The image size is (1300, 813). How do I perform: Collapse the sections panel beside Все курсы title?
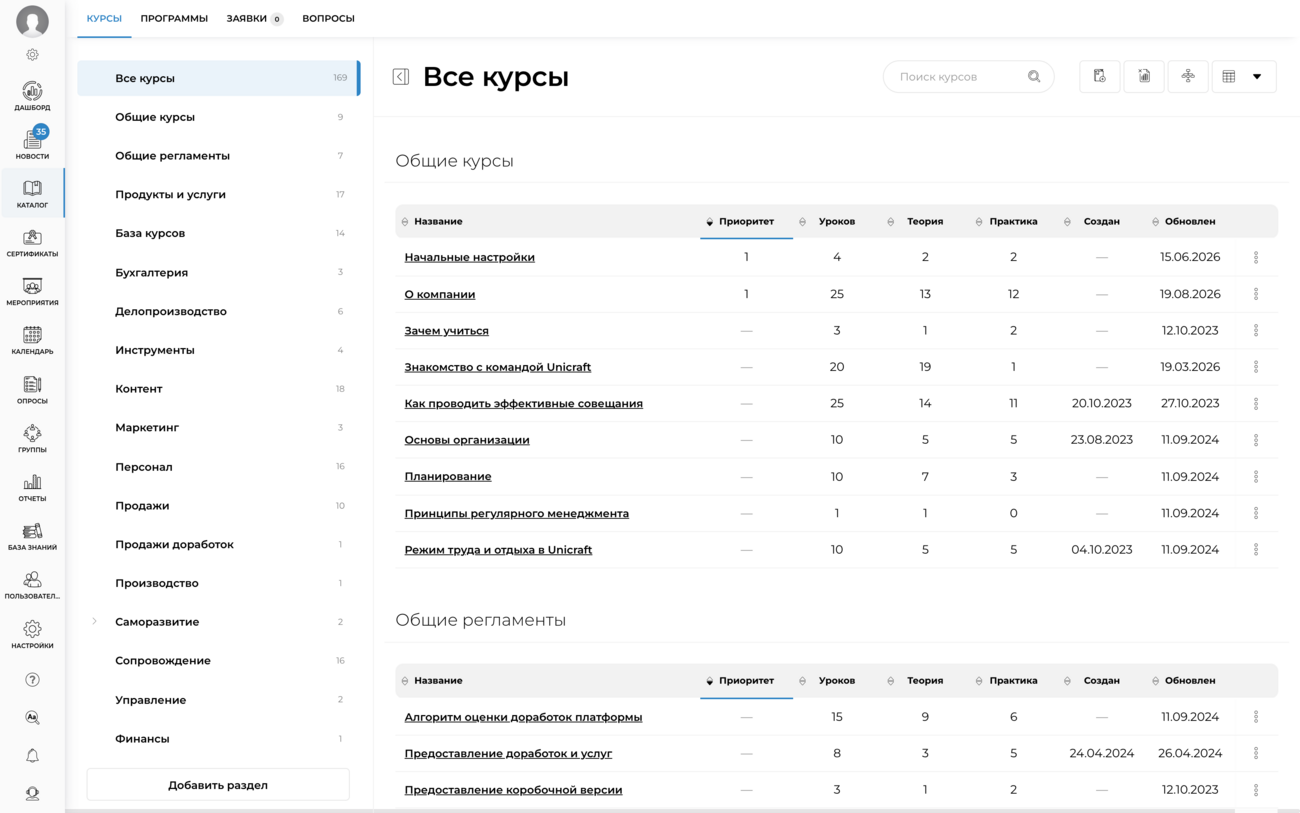click(401, 77)
